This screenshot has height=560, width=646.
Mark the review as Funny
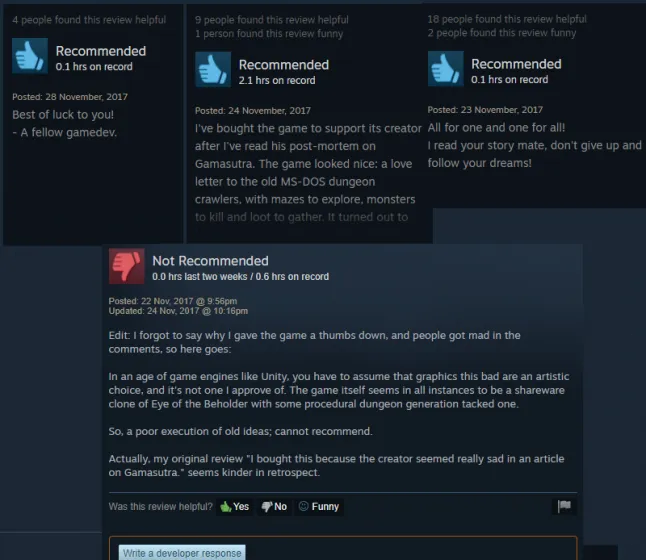(x=319, y=506)
